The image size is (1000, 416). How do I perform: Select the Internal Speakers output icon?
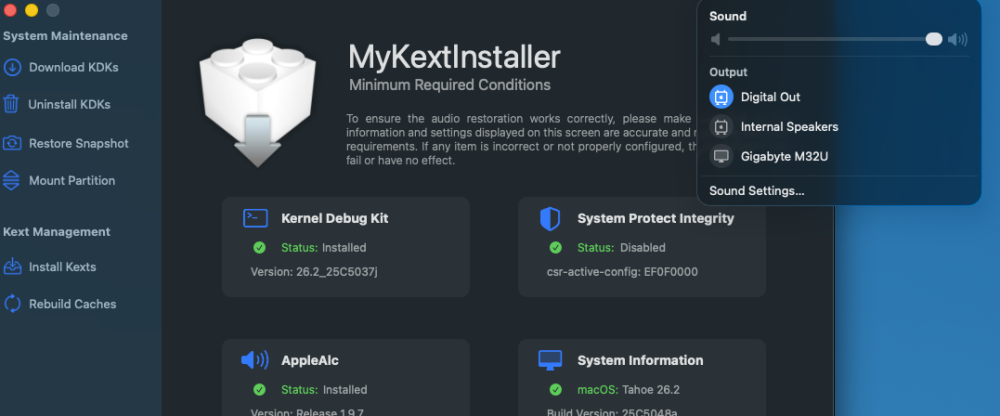pyautogui.click(x=721, y=127)
